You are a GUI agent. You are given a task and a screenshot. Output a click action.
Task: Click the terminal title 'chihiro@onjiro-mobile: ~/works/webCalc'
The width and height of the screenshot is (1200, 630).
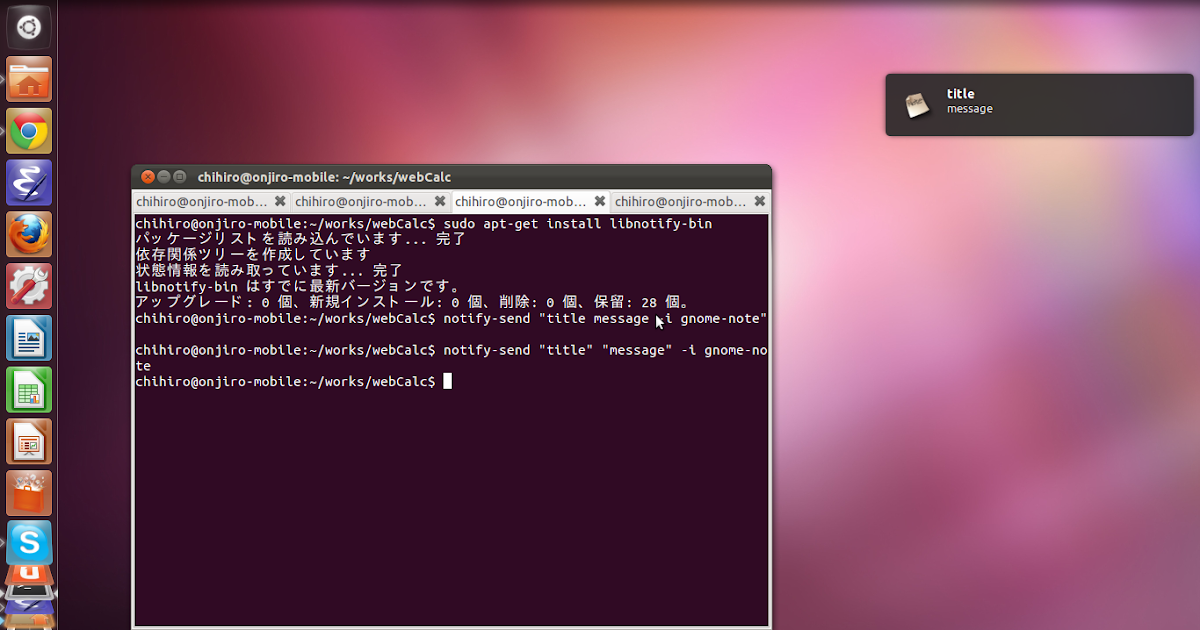point(325,177)
